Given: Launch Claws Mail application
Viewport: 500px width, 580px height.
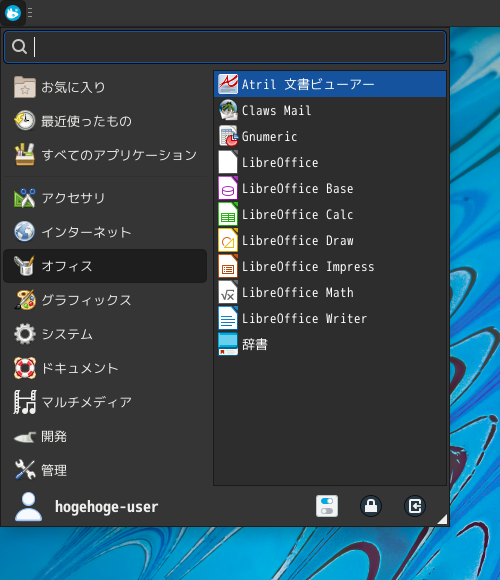Looking at the screenshot, I should [x=330, y=110].
